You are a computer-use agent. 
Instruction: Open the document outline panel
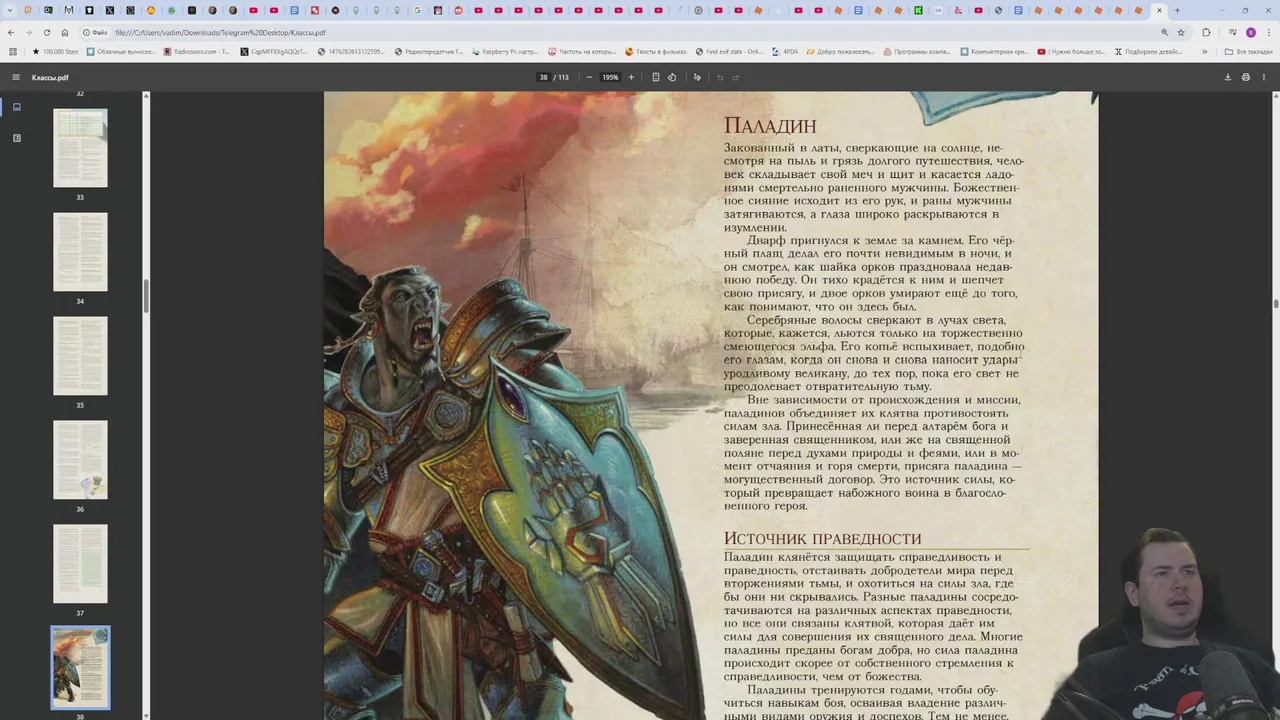[16, 138]
